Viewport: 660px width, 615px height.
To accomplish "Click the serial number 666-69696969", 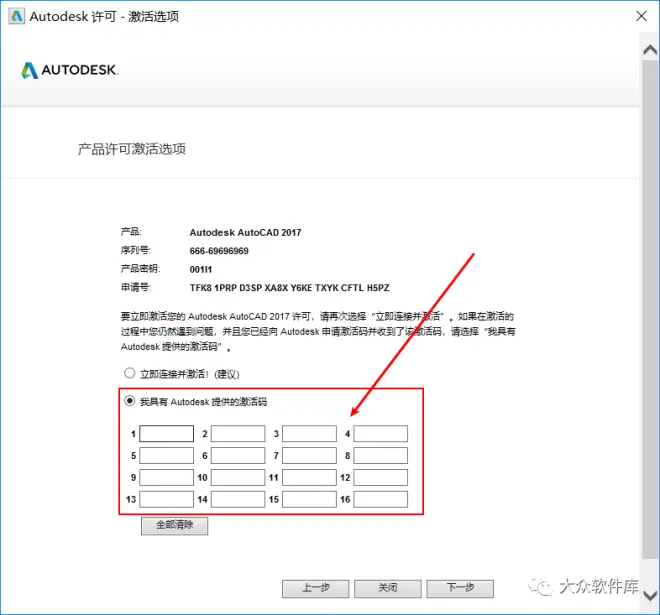I will pos(219,251).
